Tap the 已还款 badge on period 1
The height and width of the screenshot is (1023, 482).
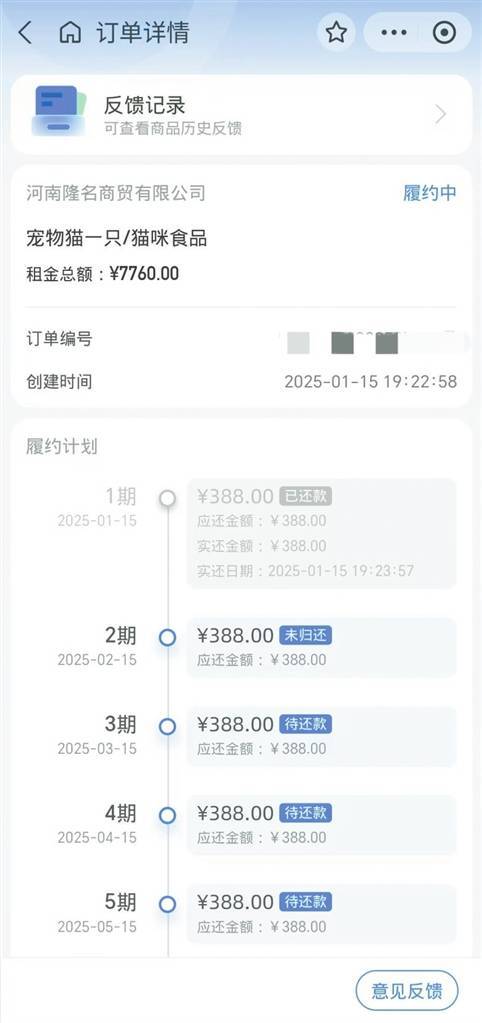[305, 496]
